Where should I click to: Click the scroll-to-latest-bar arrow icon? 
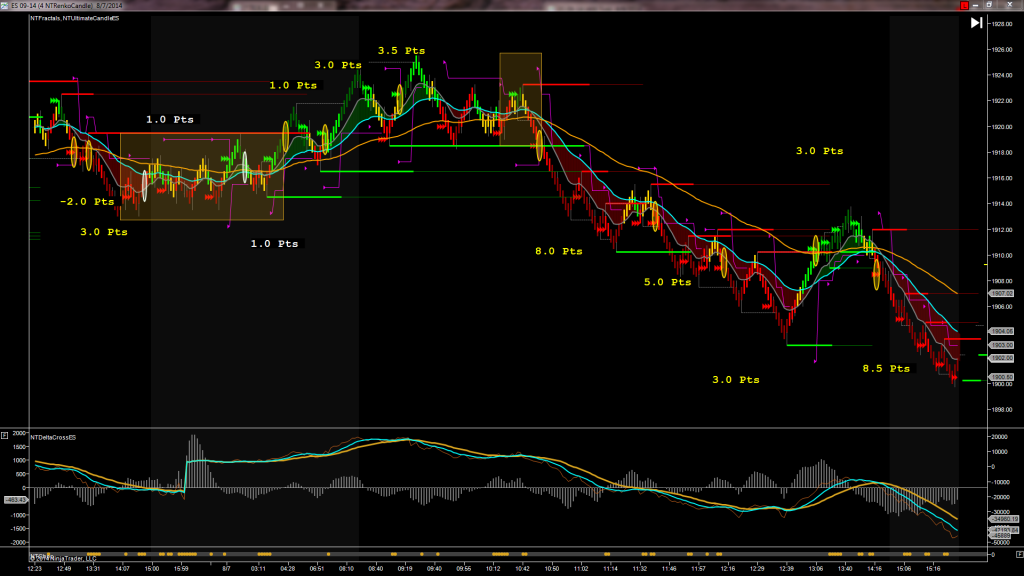[976, 23]
